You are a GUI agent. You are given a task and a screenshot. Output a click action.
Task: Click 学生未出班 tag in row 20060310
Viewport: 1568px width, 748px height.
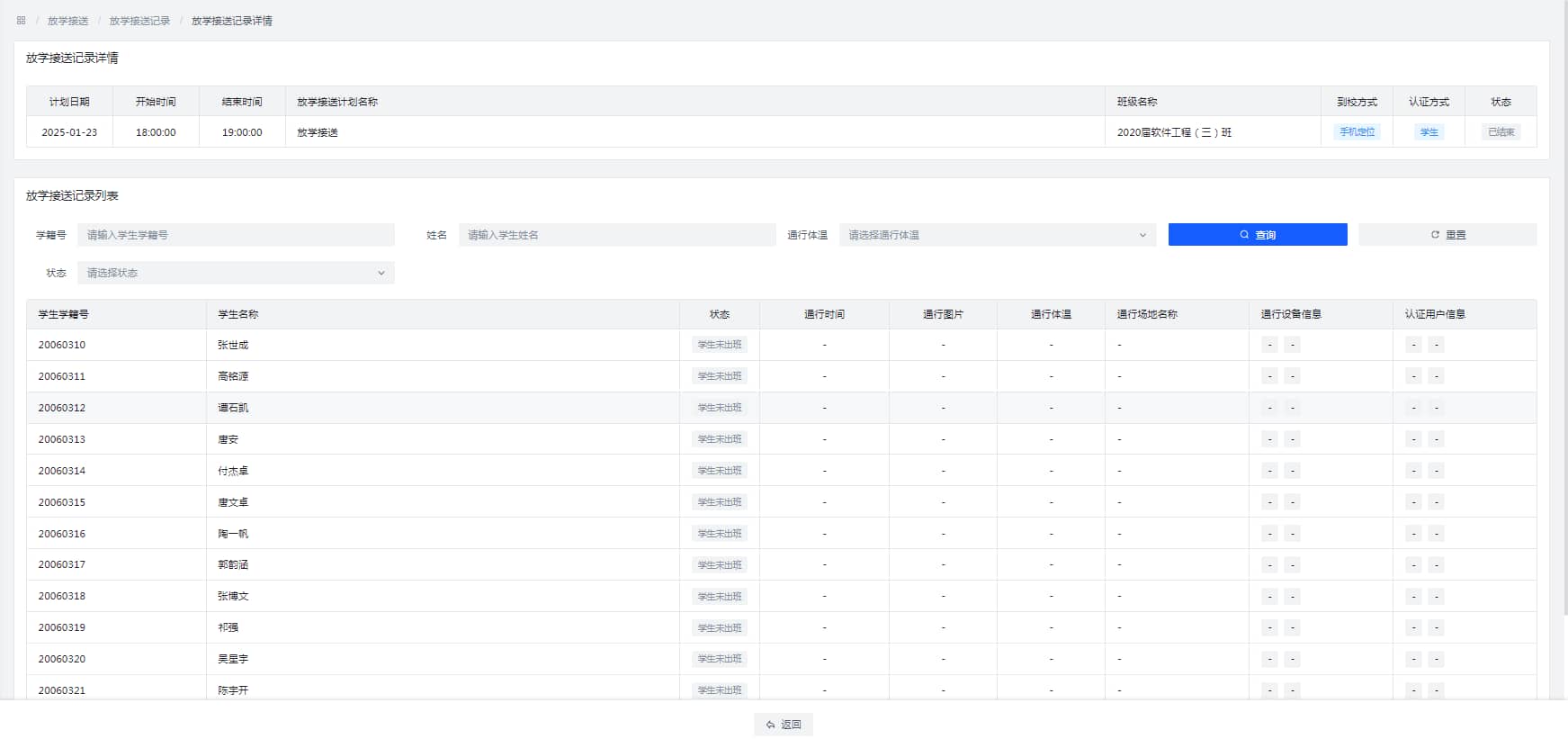click(720, 345)
